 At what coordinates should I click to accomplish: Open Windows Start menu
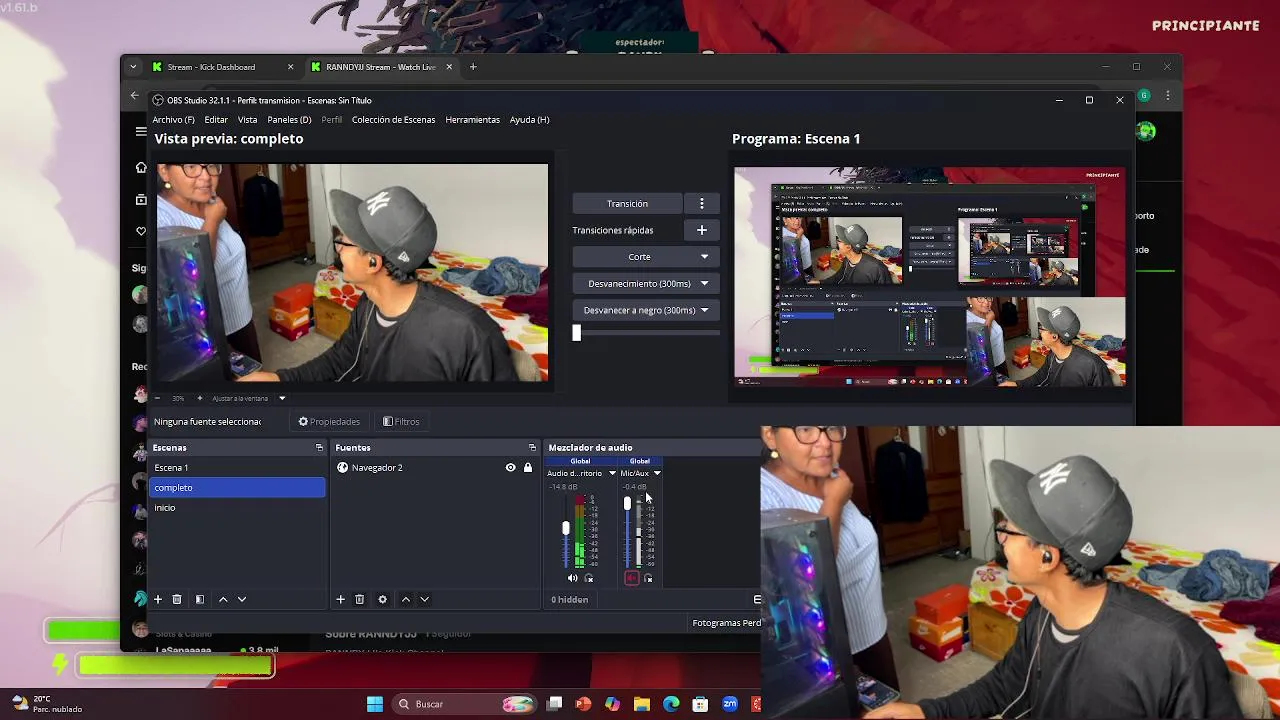(375, 704)
